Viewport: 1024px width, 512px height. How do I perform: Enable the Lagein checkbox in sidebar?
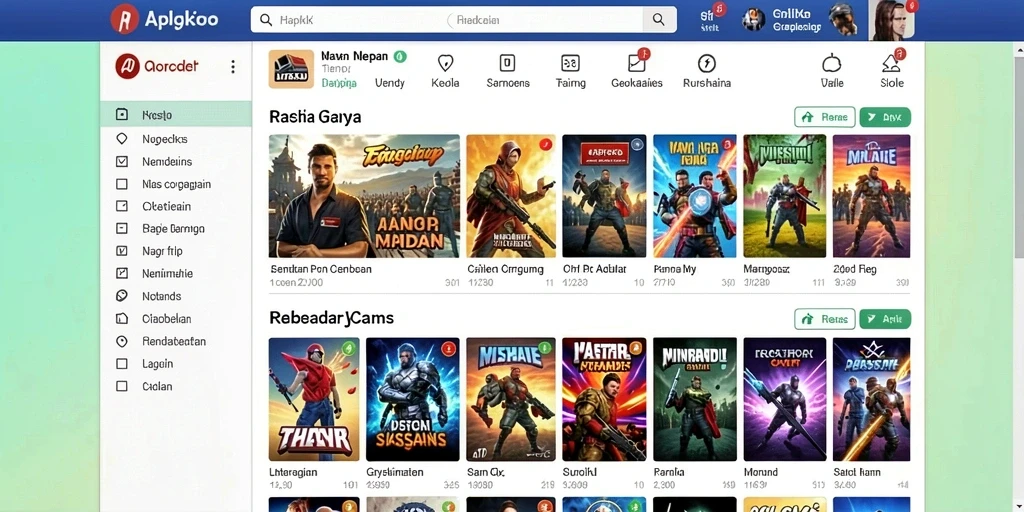(x=121, y=364)
